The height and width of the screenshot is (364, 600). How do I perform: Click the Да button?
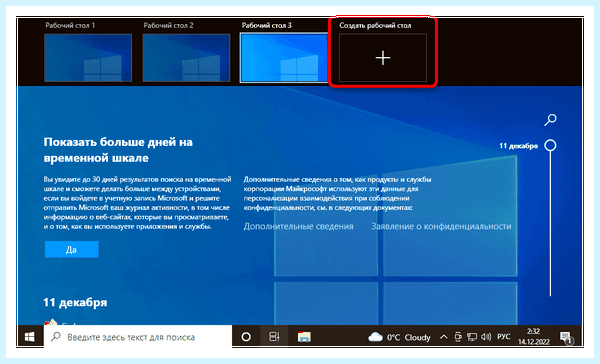(x=72, y=250)
